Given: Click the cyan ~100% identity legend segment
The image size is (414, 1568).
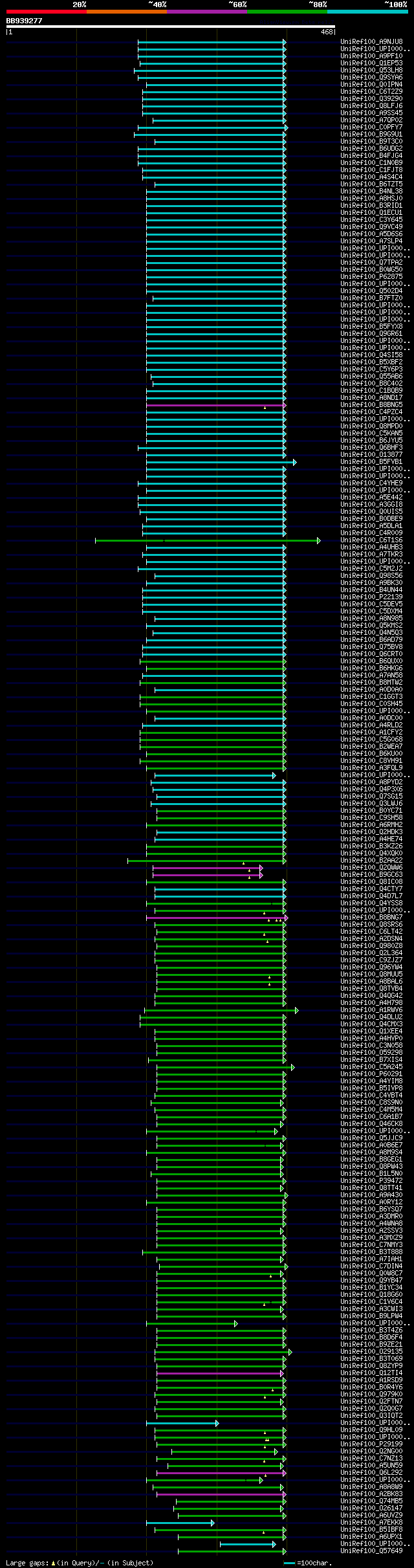Looking at the screenshot, I should pos(367,12).
